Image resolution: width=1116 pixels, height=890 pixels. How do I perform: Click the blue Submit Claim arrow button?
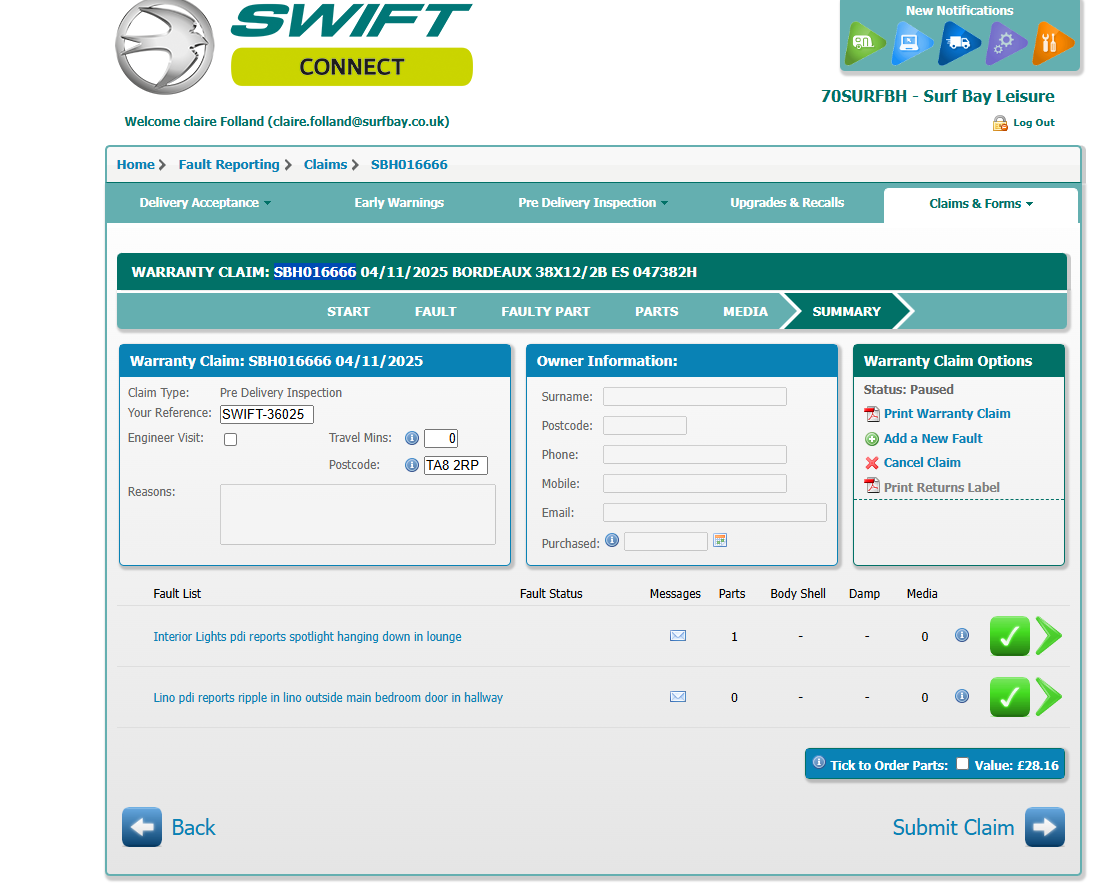coord(1045,827)
